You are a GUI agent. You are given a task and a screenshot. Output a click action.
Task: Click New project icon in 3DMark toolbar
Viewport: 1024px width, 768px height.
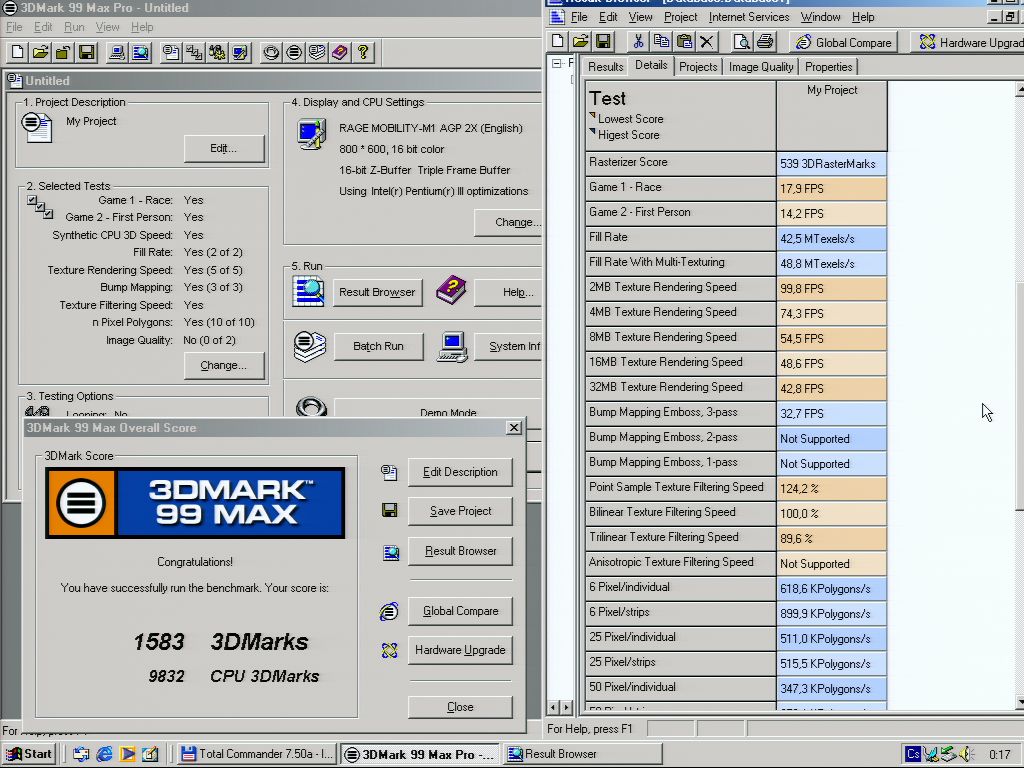coord(18,52)
